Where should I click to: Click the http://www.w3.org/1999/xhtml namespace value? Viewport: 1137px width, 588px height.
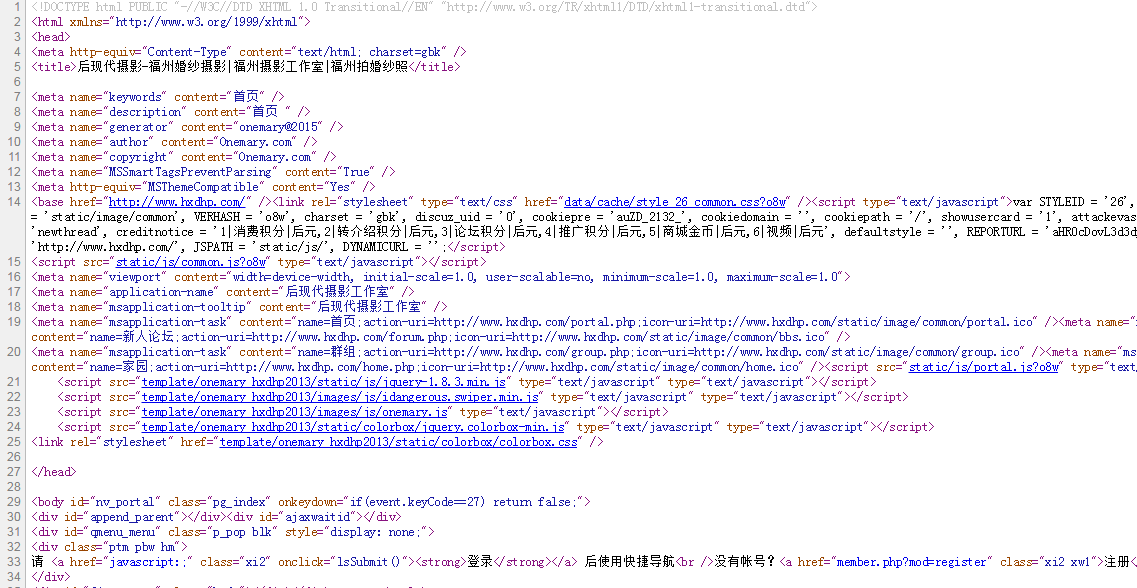[206, 22]
